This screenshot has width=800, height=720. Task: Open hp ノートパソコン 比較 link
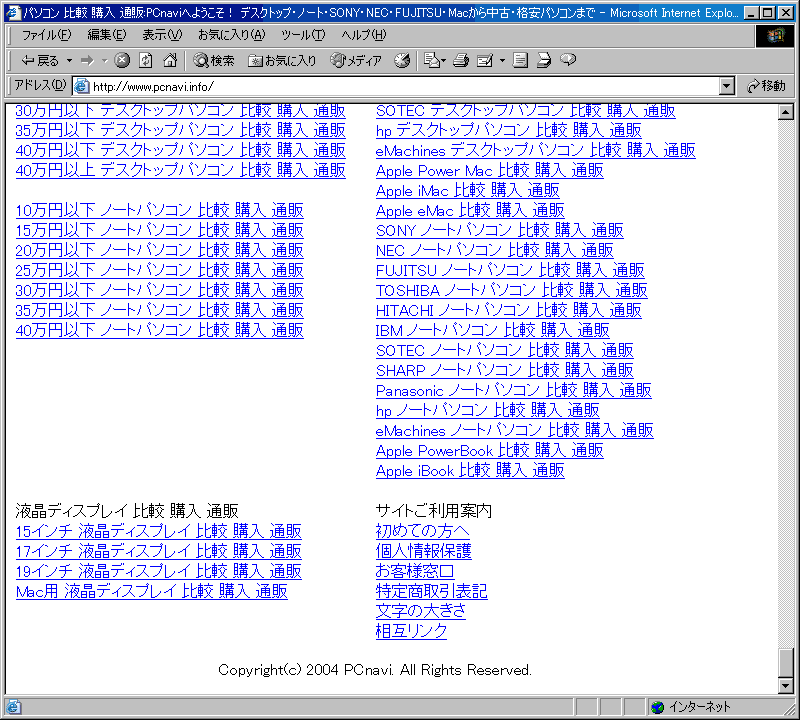(488, 410)
